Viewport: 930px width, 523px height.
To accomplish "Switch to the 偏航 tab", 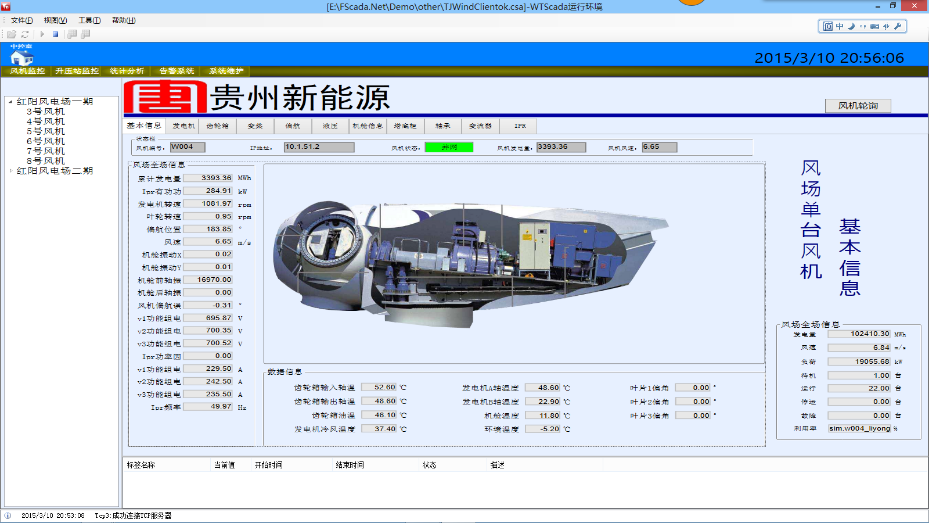I will point(292,126).
